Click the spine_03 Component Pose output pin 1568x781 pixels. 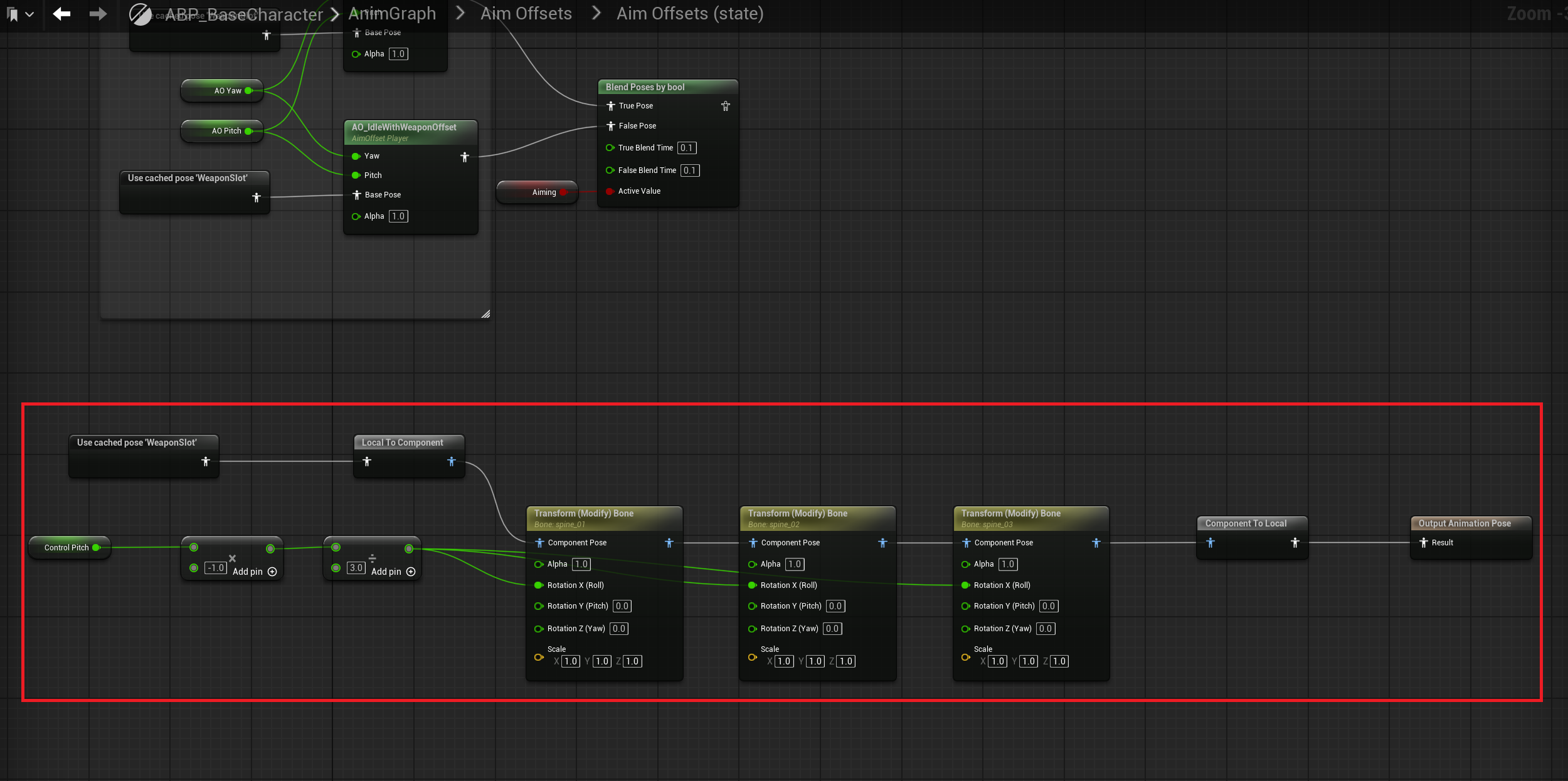click(x=1096, y=543)
